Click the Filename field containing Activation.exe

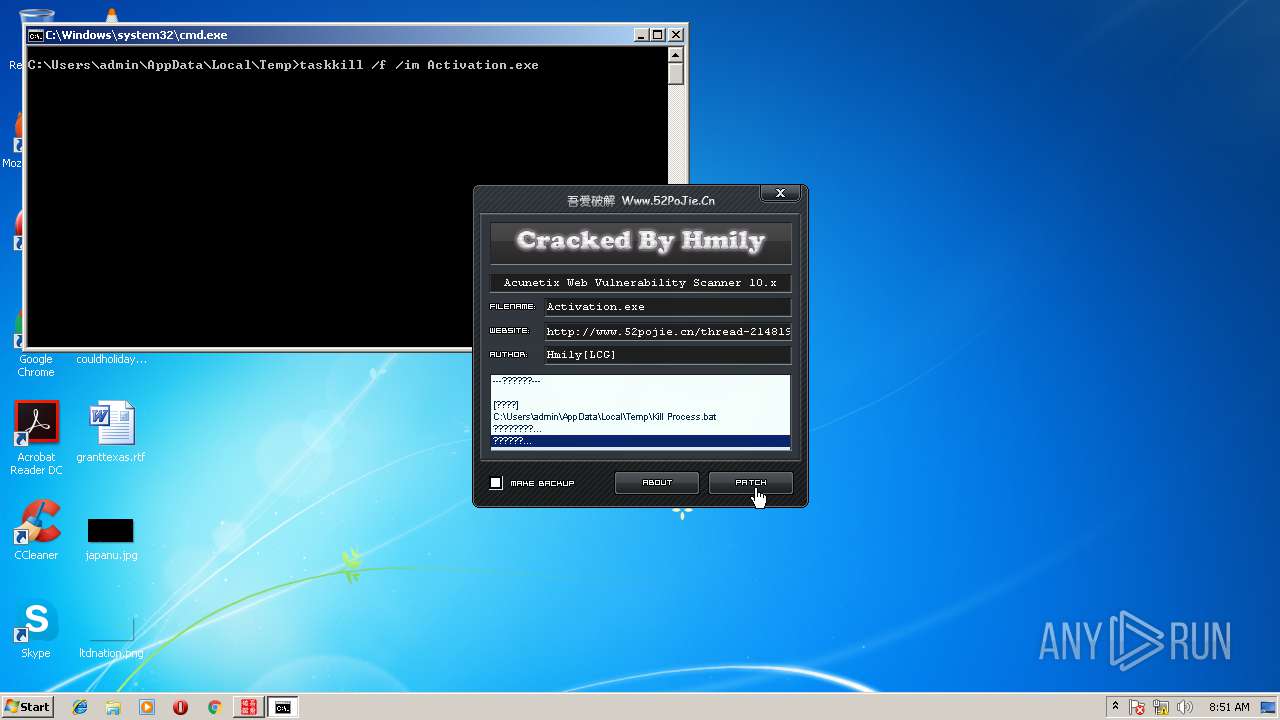(x=667, y=307)
